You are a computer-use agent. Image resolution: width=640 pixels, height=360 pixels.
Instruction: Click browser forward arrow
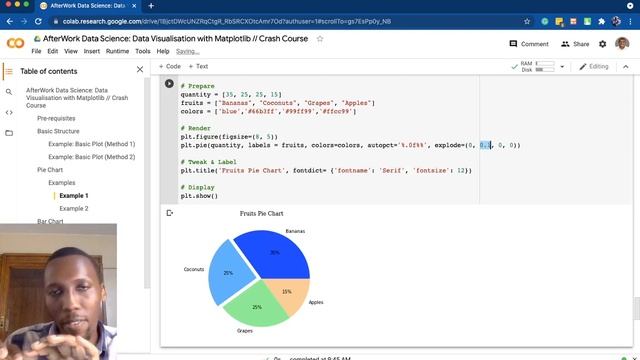click(x=24, y=21)
